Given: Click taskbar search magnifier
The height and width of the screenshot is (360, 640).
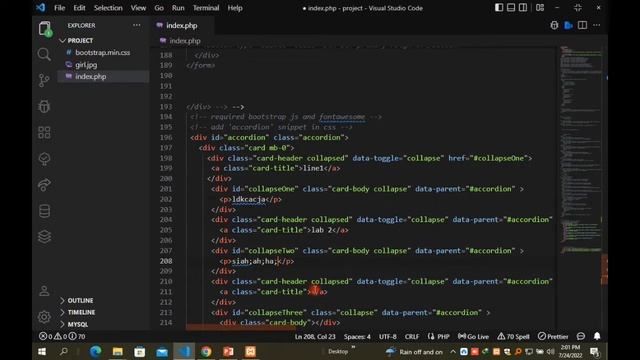Looking at the screenshot, I should (x=64, y=351).
